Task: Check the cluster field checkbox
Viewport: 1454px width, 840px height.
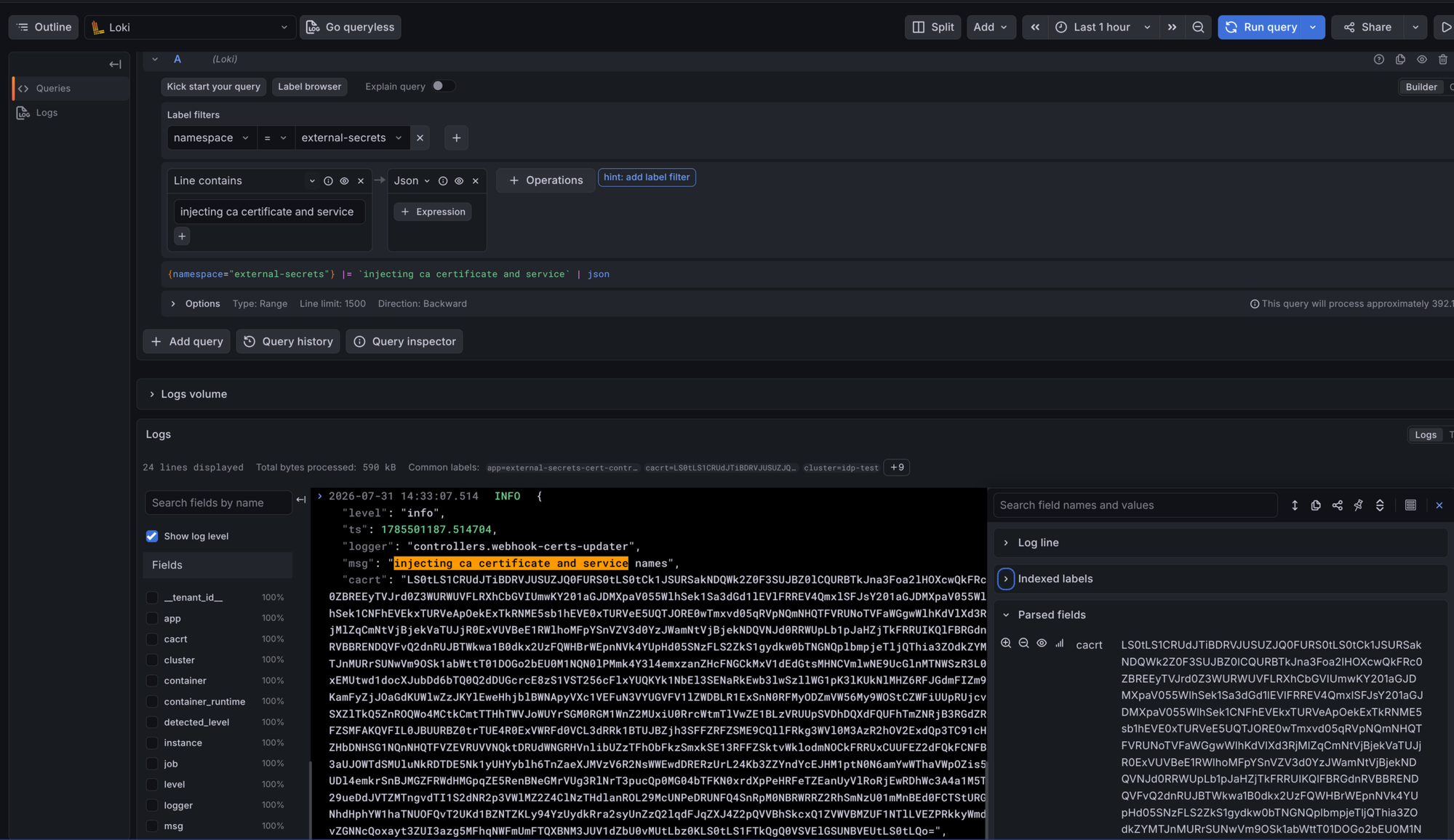Action: coord(152,660)
